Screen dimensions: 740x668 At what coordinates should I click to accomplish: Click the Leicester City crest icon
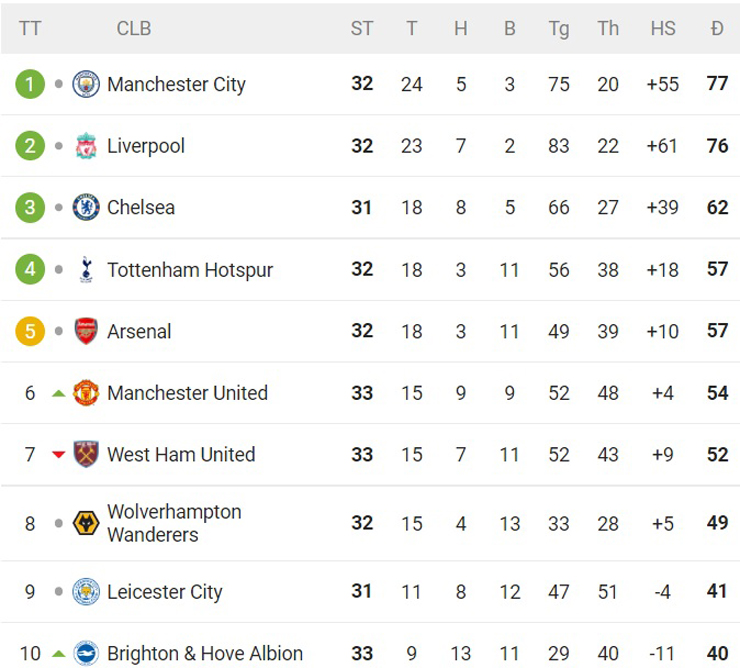pyautogui.click(x=87, y=592)
